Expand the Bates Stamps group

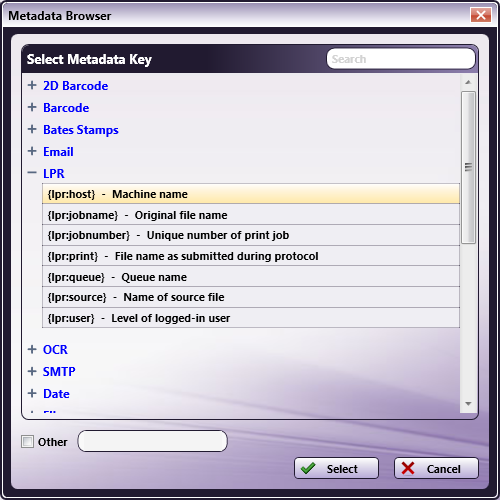click(x=32, y=129)
